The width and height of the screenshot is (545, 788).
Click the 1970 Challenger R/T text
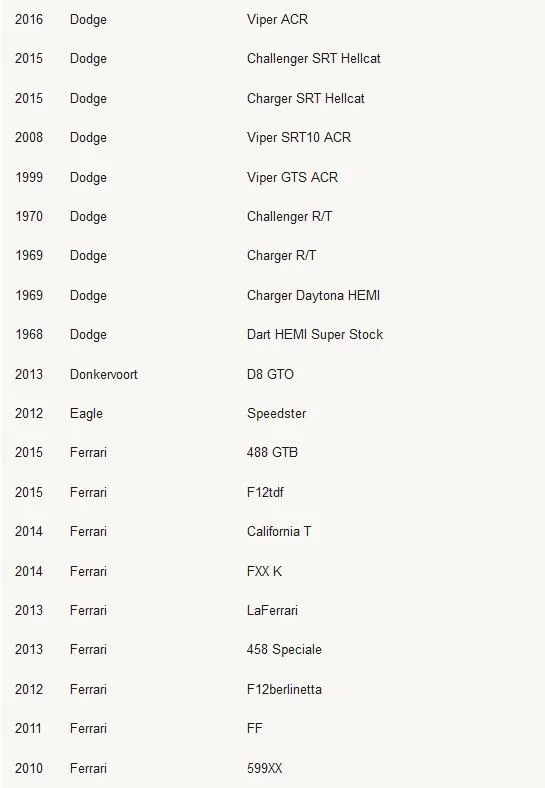[289, 217]
